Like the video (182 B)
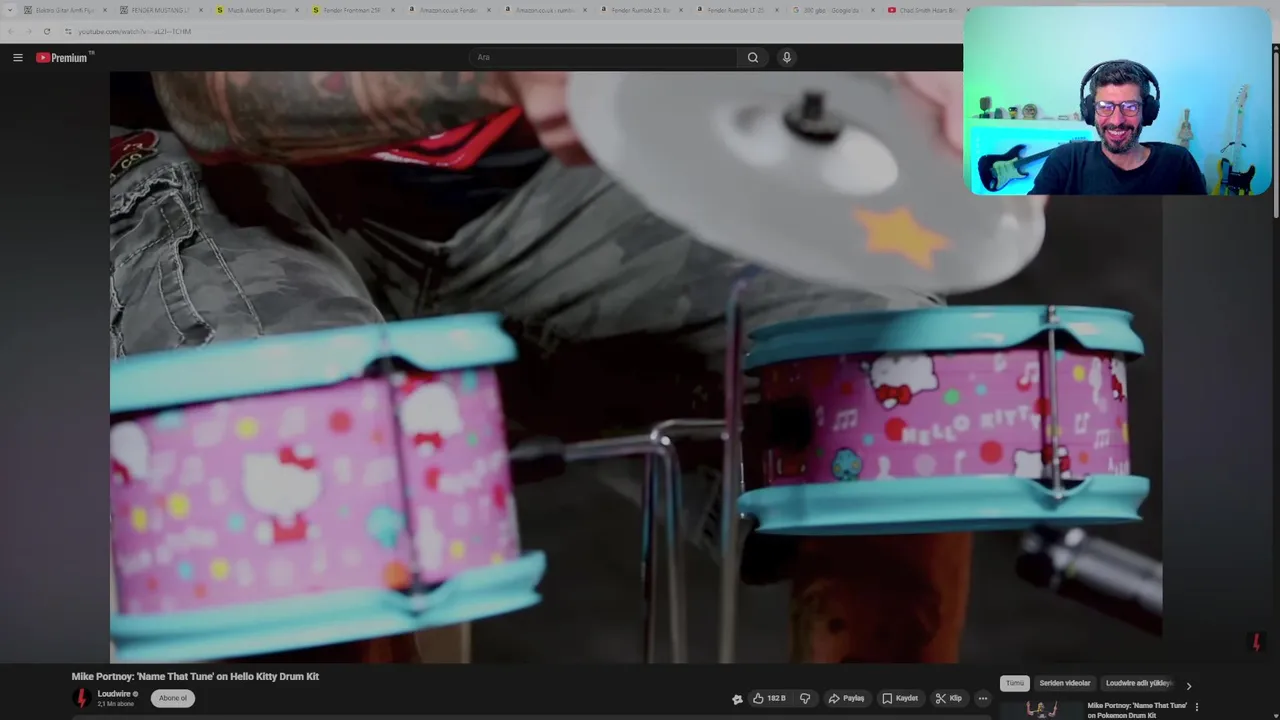The width and height of the screenshot is (1280, 720). point(770,698)
